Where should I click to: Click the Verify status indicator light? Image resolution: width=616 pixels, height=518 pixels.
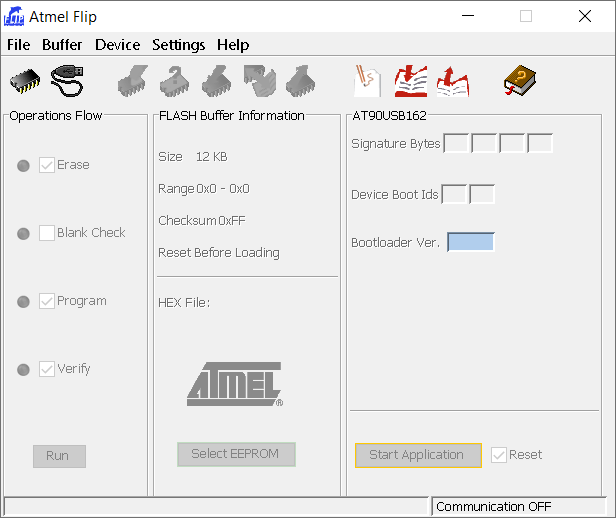point(24,370)
